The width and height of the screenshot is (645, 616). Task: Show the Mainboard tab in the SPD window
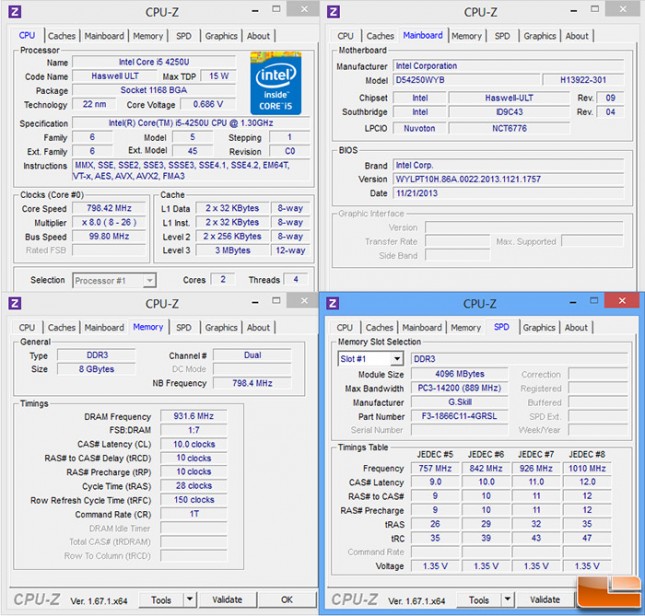pyautogui.click(x=422, y=327)
